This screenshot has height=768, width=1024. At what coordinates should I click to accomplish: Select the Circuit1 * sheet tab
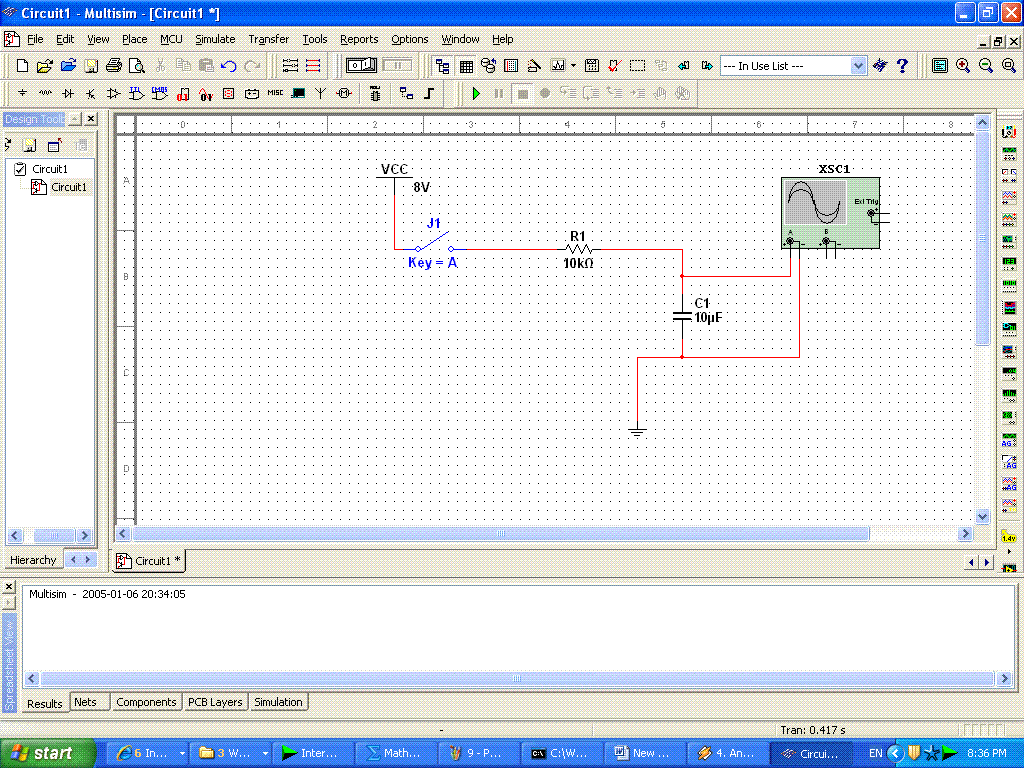(150, 560)
